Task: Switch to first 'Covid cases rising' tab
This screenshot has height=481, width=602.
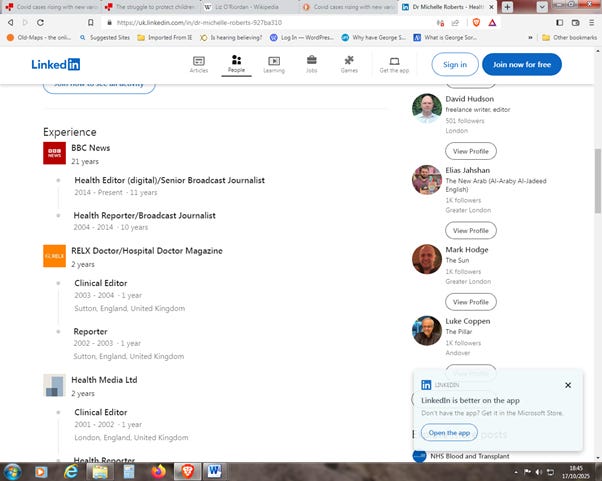Action: pos(52,7)
